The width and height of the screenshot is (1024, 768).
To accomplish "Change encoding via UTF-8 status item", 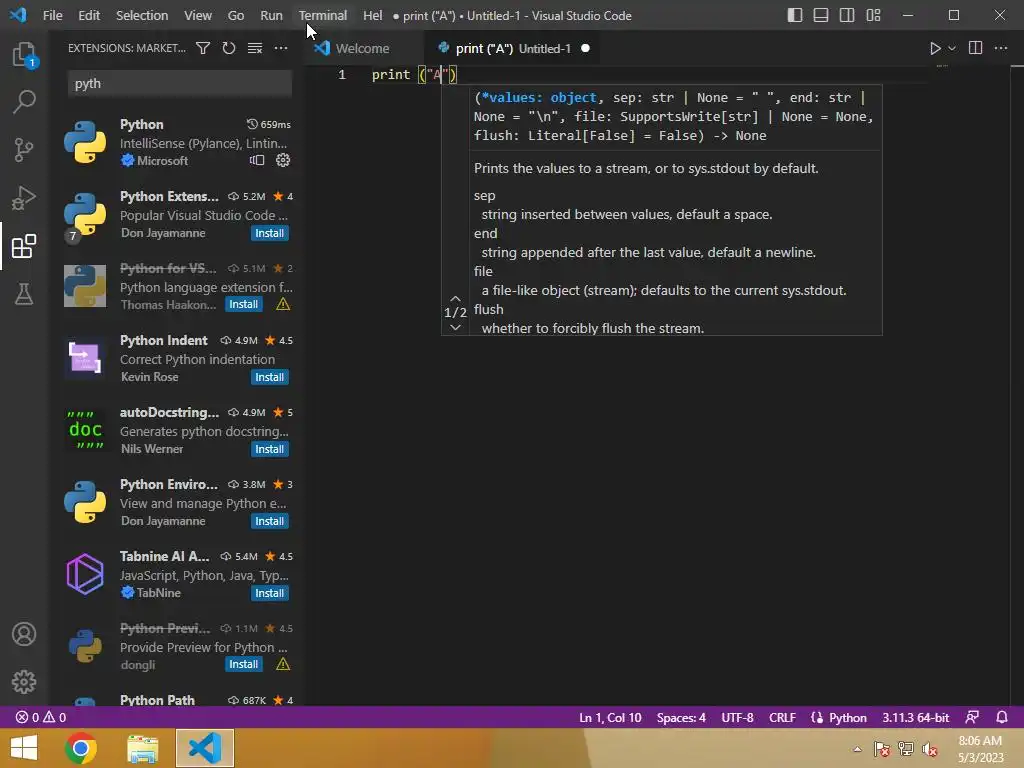I will coord(737,717).
